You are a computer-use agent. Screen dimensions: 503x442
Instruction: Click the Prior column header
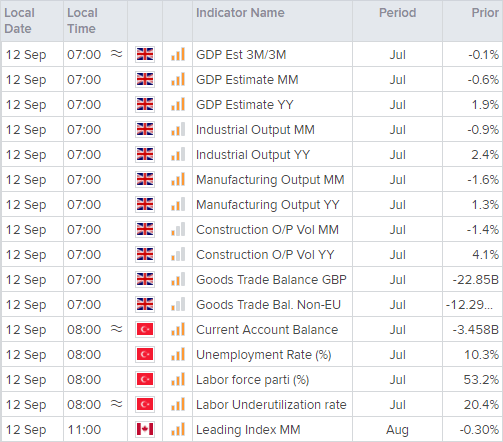tap(485, 13)
